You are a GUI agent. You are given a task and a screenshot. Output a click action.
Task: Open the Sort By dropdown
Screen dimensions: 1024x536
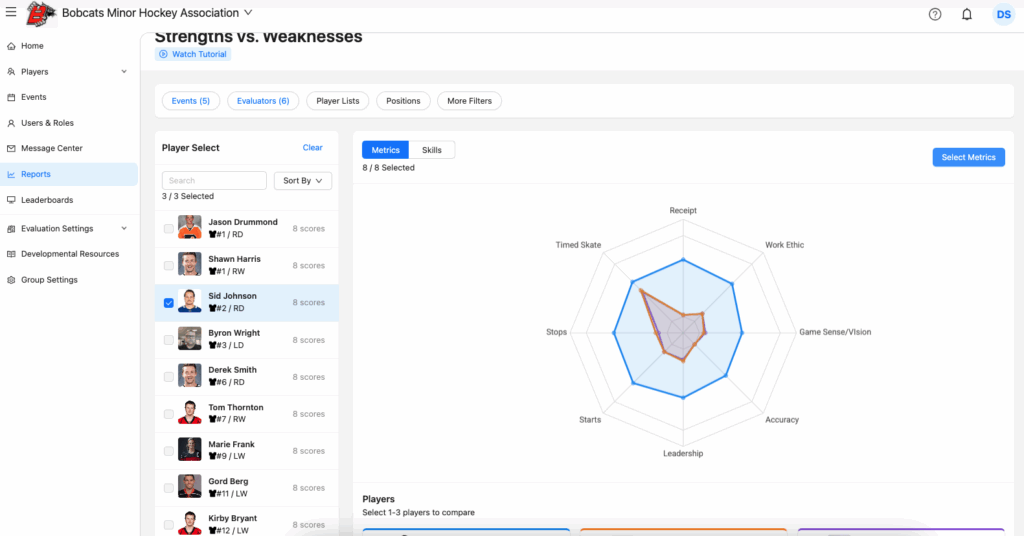[302, 181]
